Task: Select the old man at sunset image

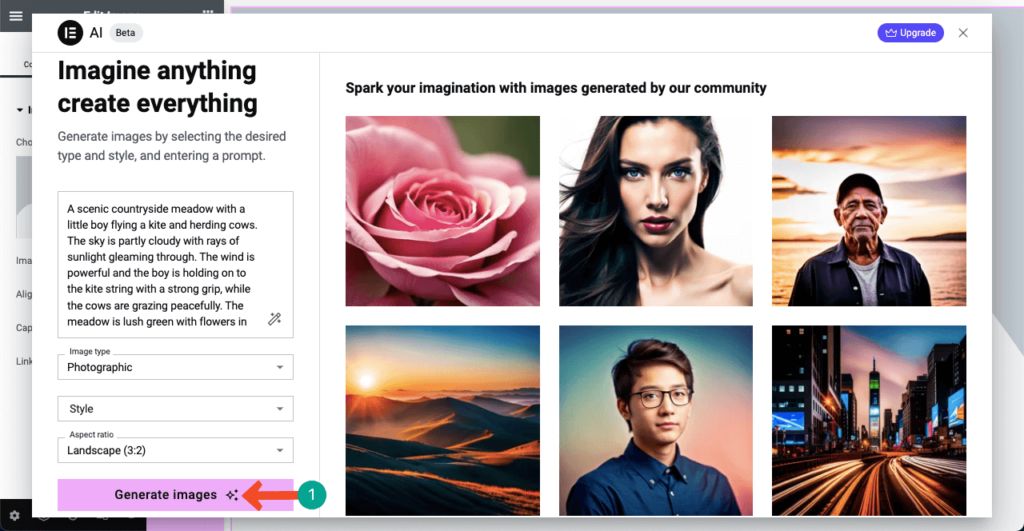Action: pos(868,211)
